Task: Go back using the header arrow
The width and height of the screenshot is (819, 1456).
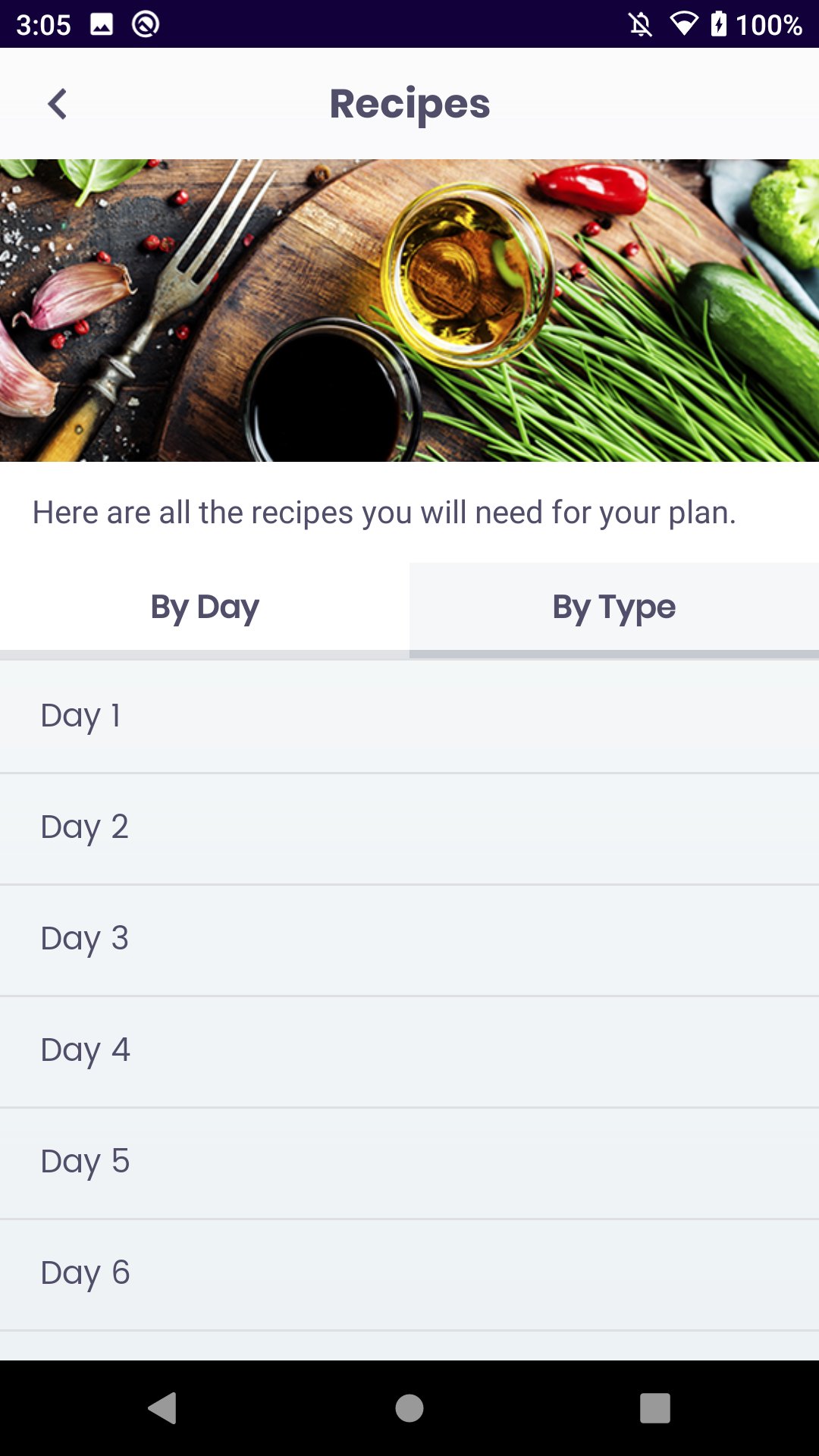Action: click(x=58, y=104)
